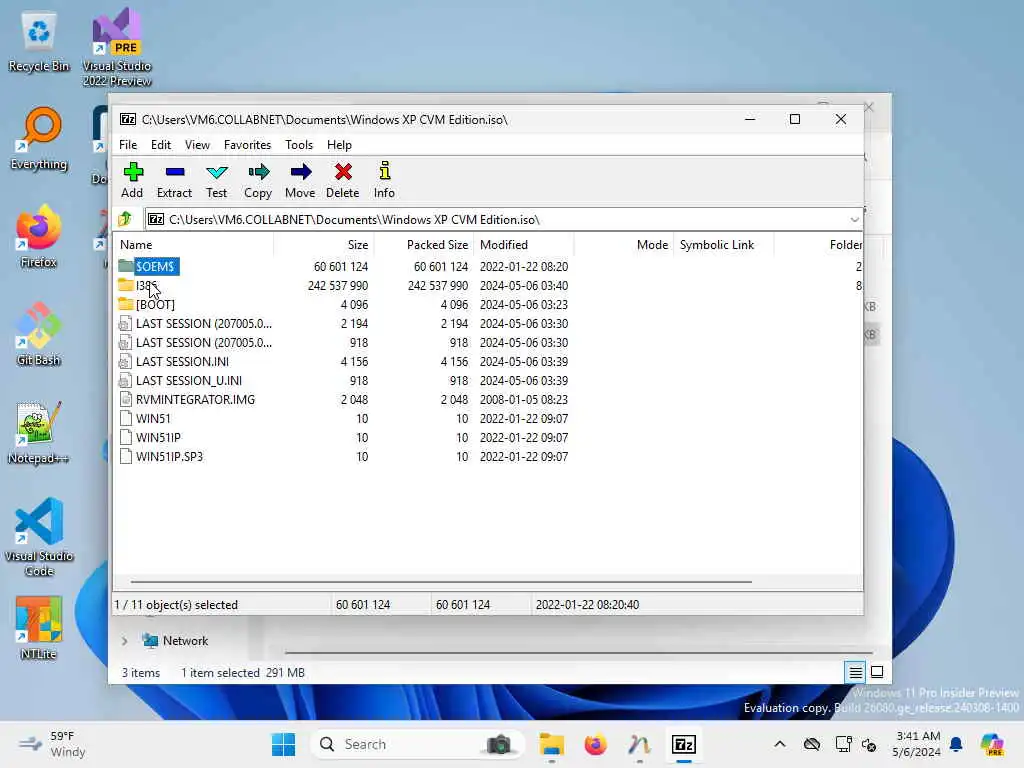The height and width of the screenshot is (768, 1024).
Task: Click the Extract toolbar icon
Action: 174,180
